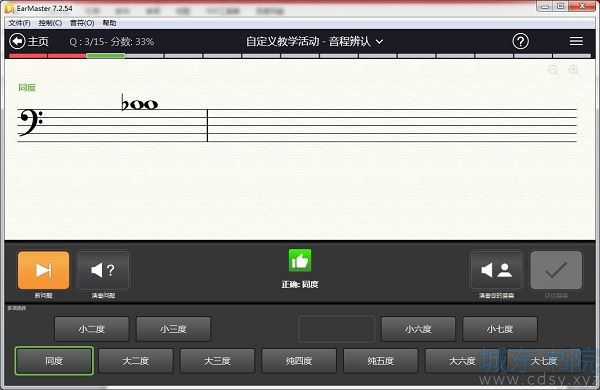Image resolution: width=600 pixels, height=390 pixels.
Task: Click the green thumbs-up icon
Action: click(300, 260)
